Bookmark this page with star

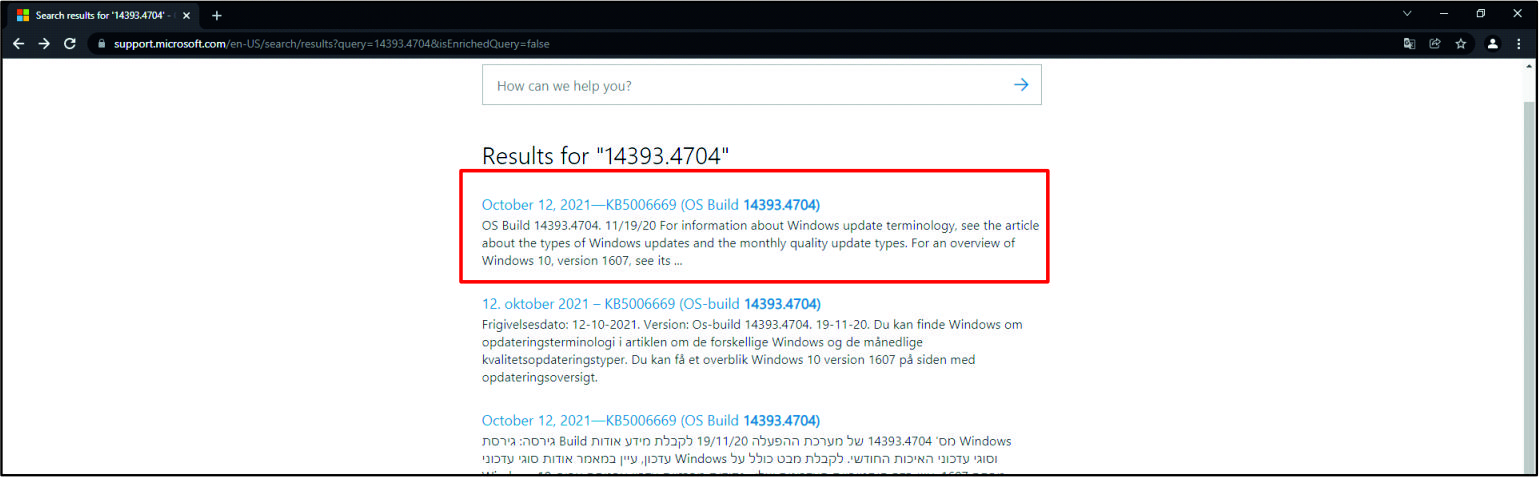point(1461,44)
